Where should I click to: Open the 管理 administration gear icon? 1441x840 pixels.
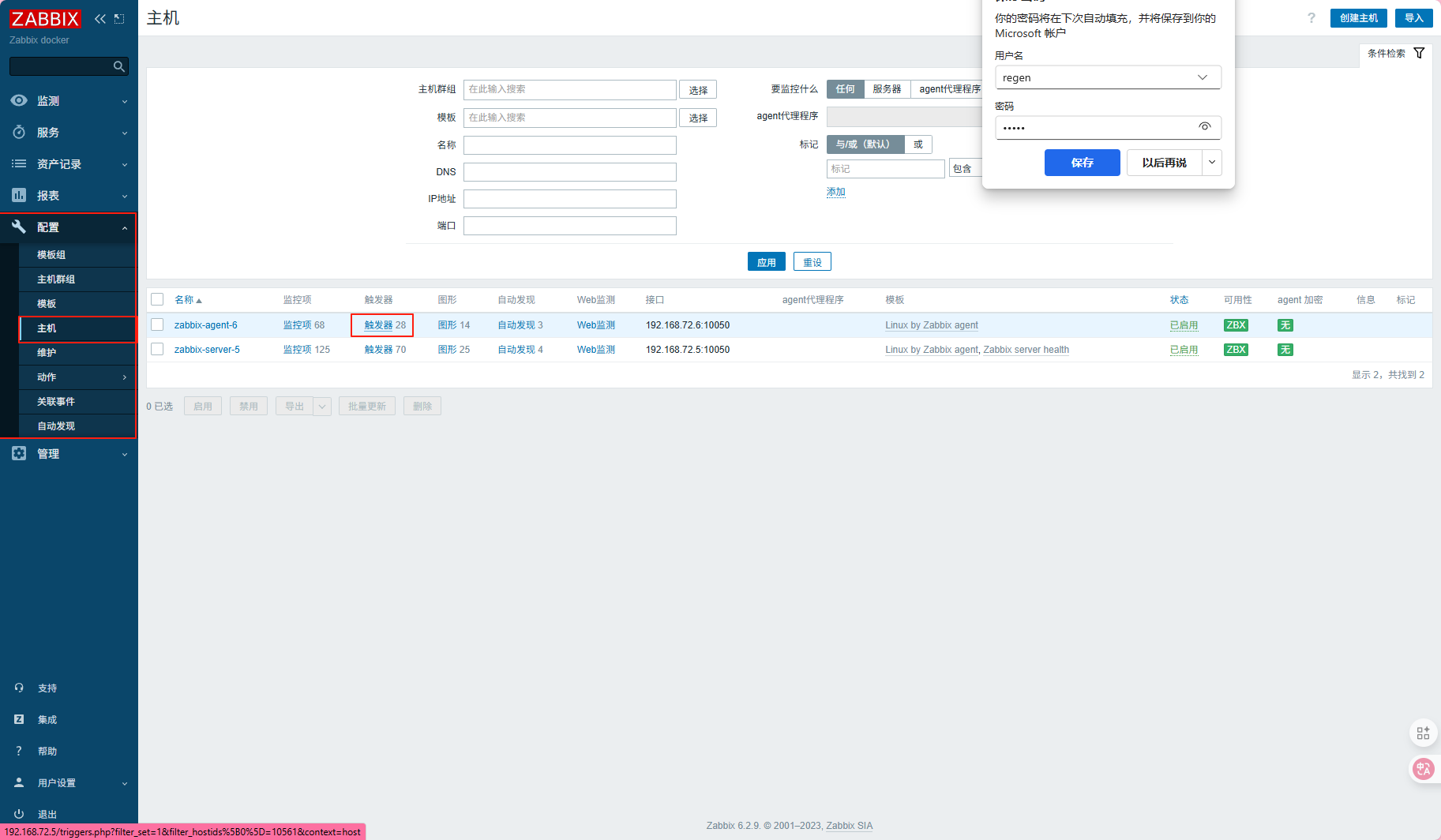click(x=19, y=453)
